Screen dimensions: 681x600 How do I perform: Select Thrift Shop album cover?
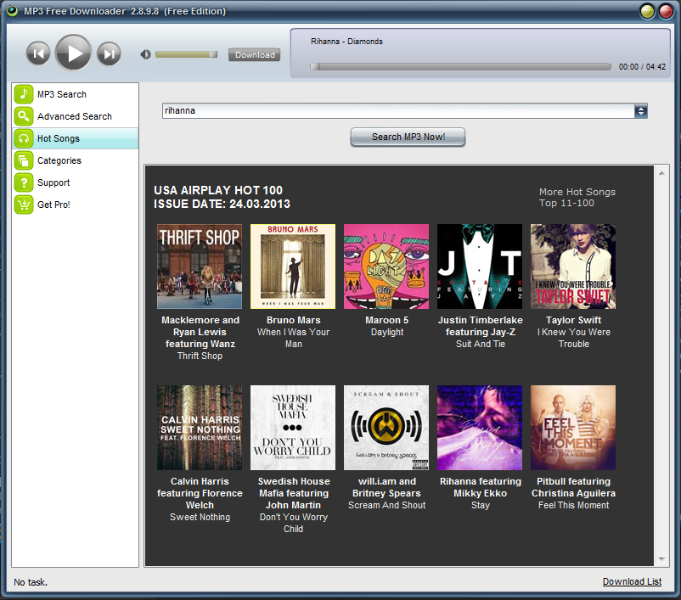[x=199, y=266]
